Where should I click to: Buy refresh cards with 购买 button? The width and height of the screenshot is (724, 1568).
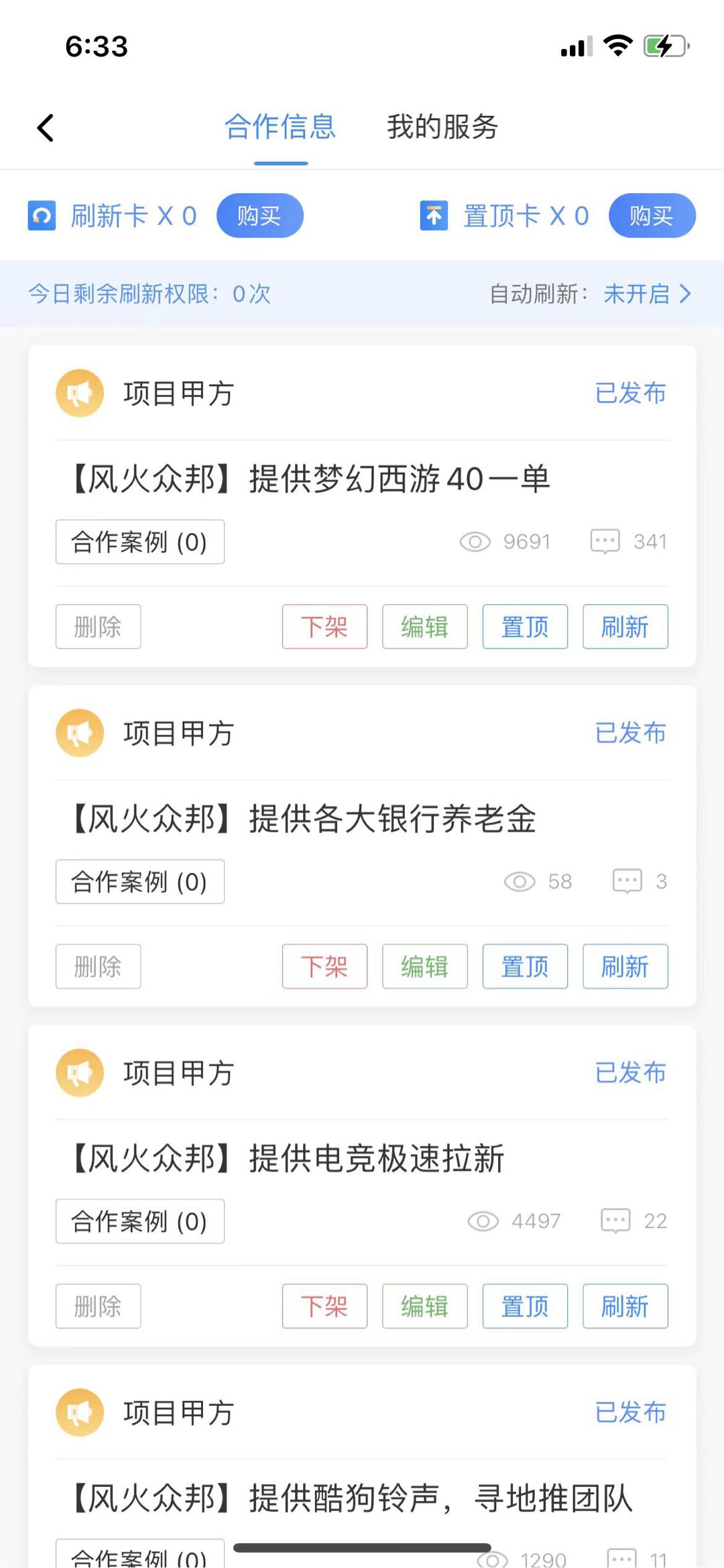(259, 216)
